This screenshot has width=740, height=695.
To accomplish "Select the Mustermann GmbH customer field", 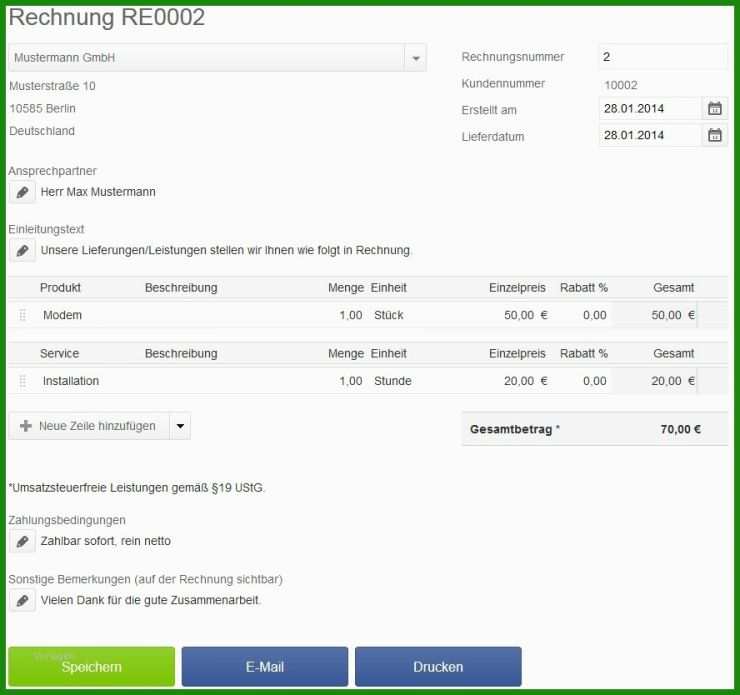I will tap(206, 58).
